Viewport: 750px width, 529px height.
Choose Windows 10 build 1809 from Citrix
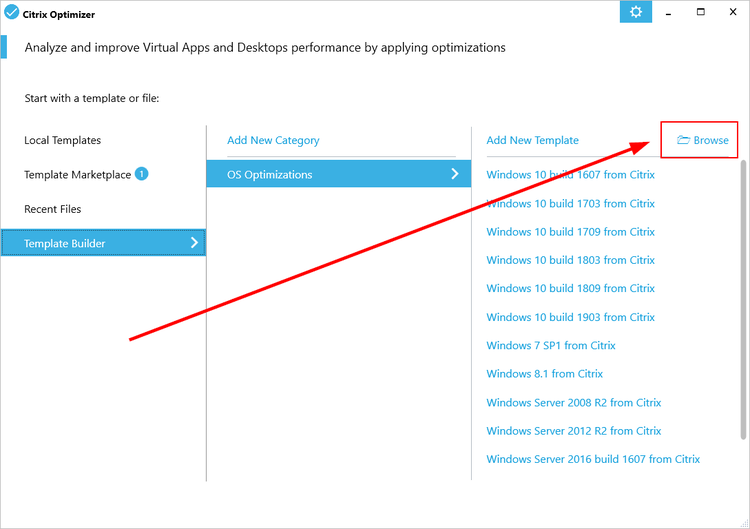point(570,288)
